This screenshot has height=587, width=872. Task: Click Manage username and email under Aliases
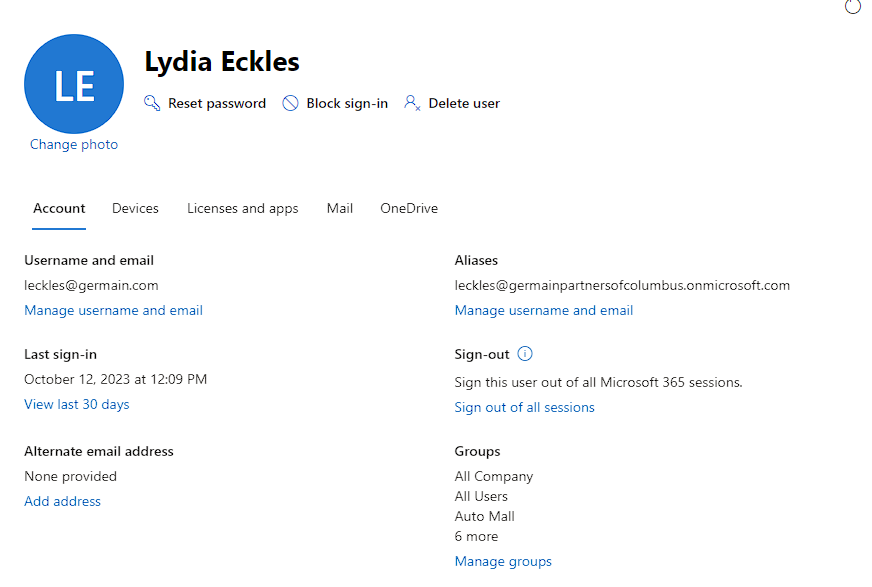tap(544, 310)
